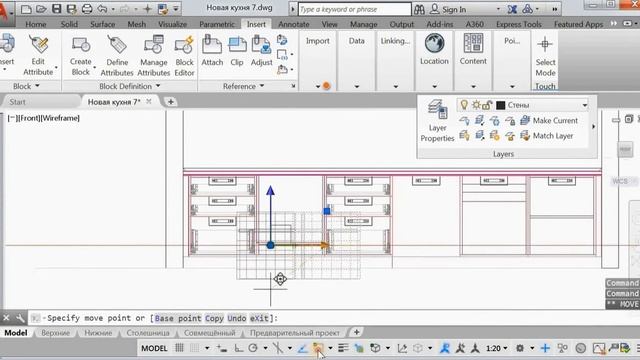The height and width of the screenshot is (360, 640).
Task: Open the Стены layer dropdown list
Action: tap(584, 105)
